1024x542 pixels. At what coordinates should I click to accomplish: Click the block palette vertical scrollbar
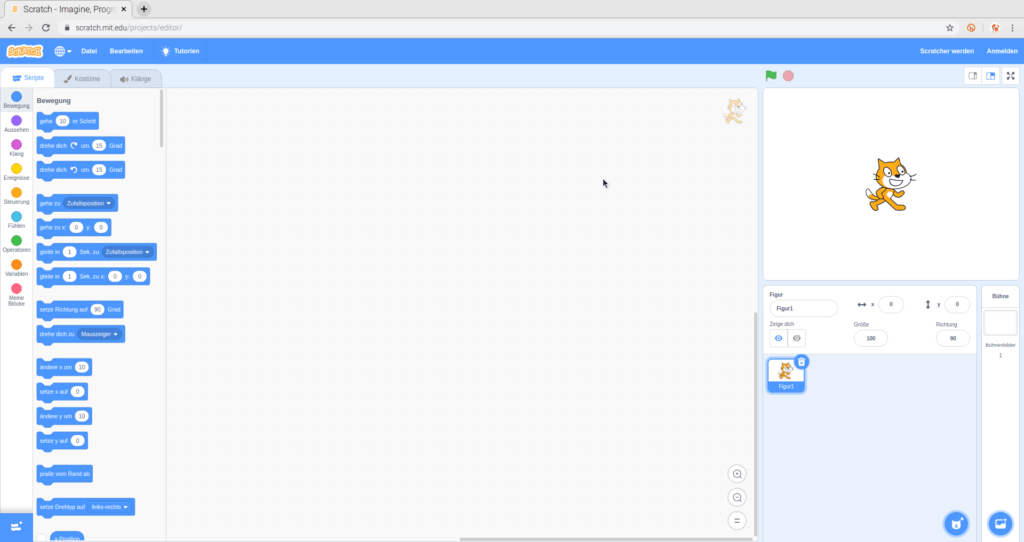[161, 119]
